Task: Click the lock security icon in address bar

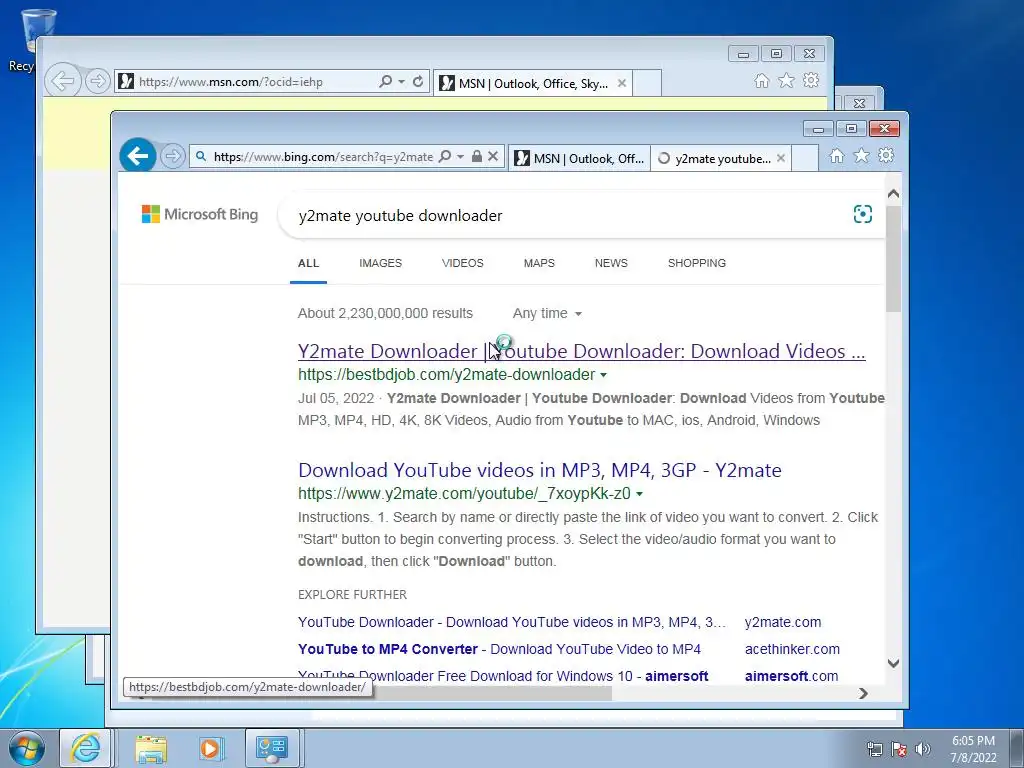Action: click(477, 157)
